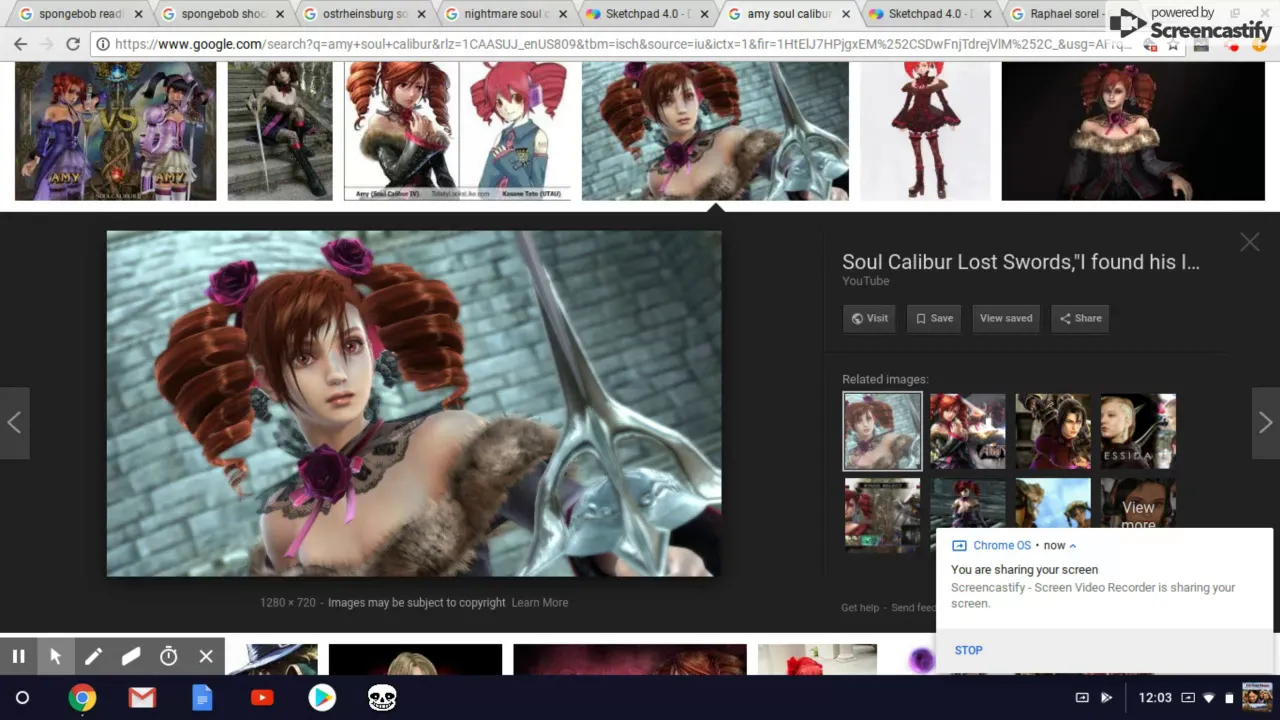
Task: Switch to the 'ostrheinsburg so' tab
Action: (x=365, y=14)
